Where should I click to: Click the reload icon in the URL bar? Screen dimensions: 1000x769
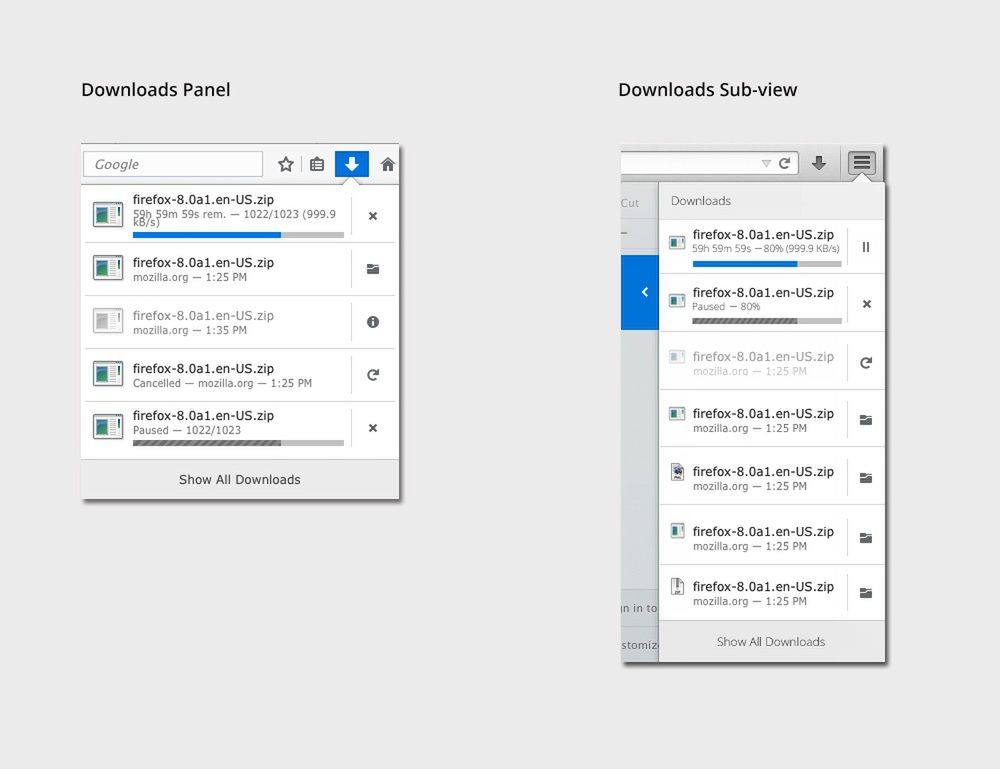click(784, 163)
